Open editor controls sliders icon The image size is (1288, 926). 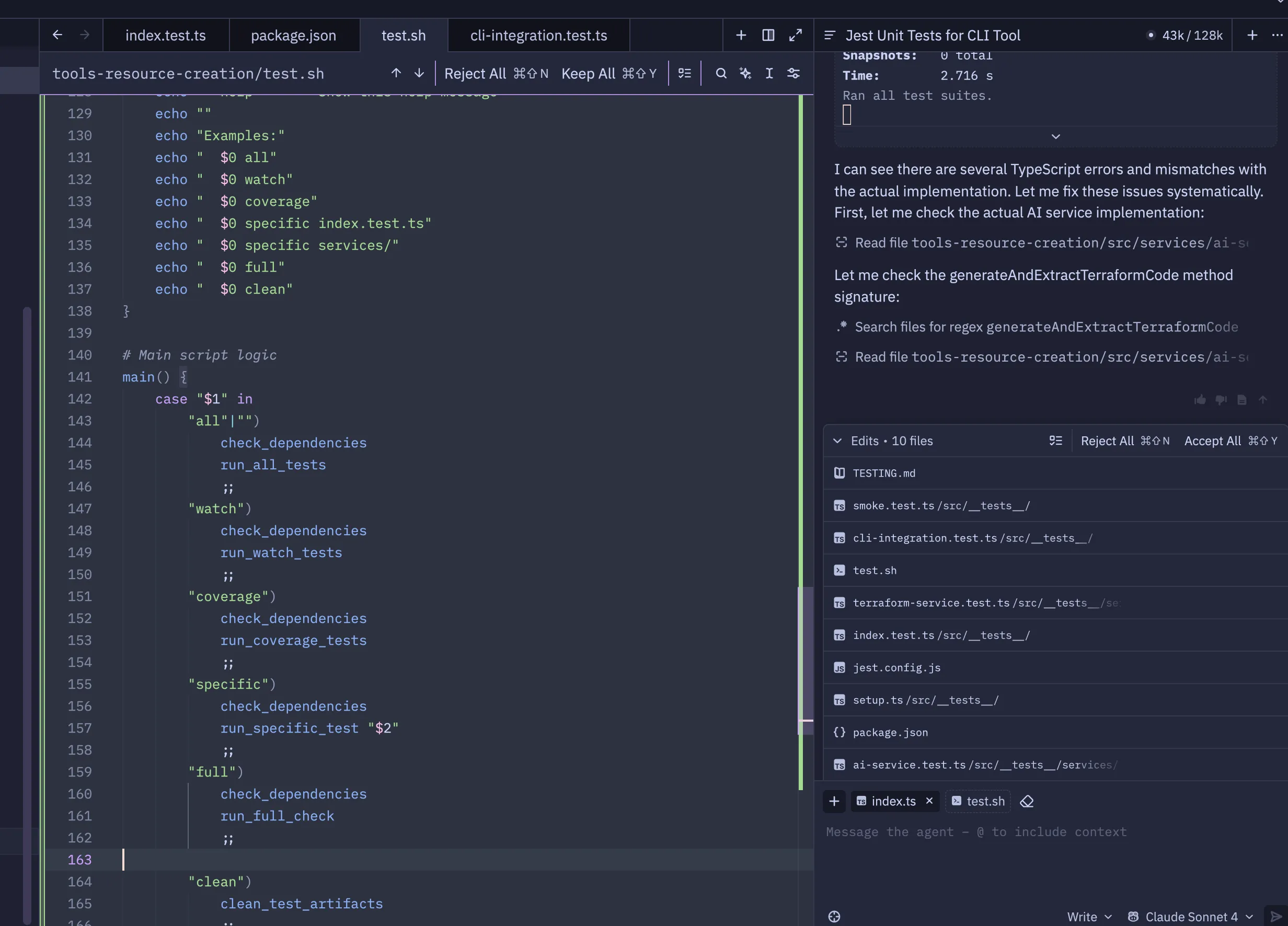click(x=793, y=73)
